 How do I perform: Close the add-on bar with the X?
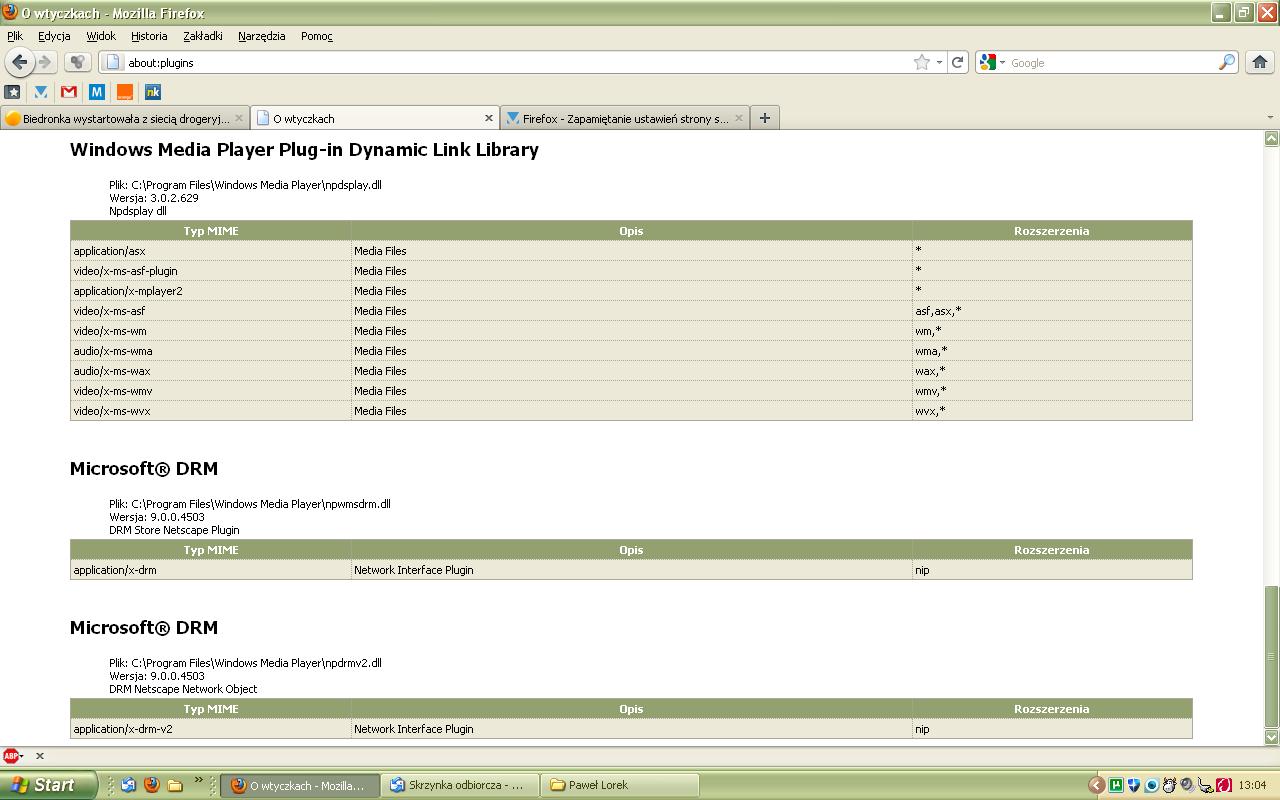[40, 756]
